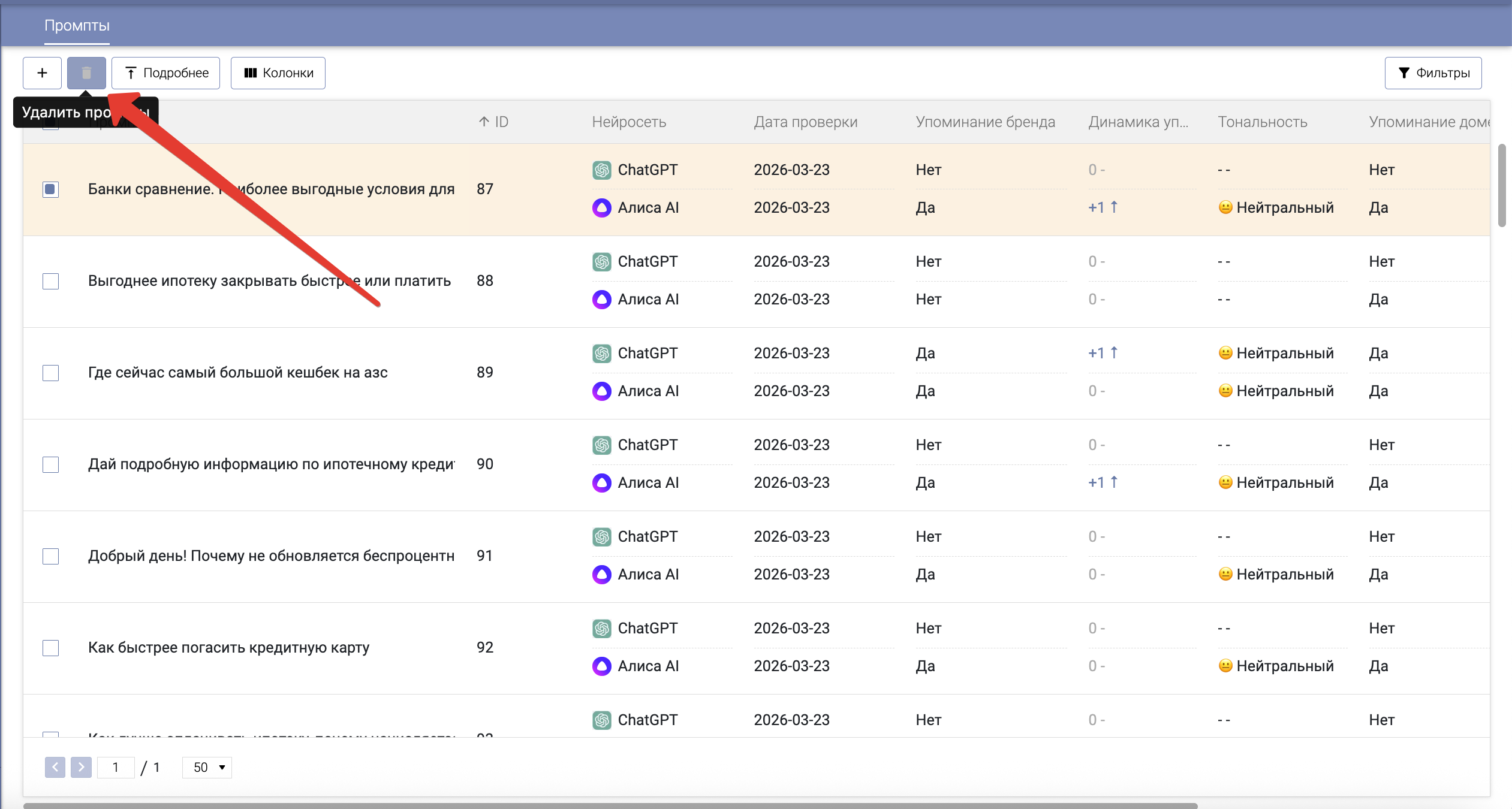Screen dimensions: 1512x809
Task: Click neutral emoji in row 89 ChatGPT
Action: 1225,353
